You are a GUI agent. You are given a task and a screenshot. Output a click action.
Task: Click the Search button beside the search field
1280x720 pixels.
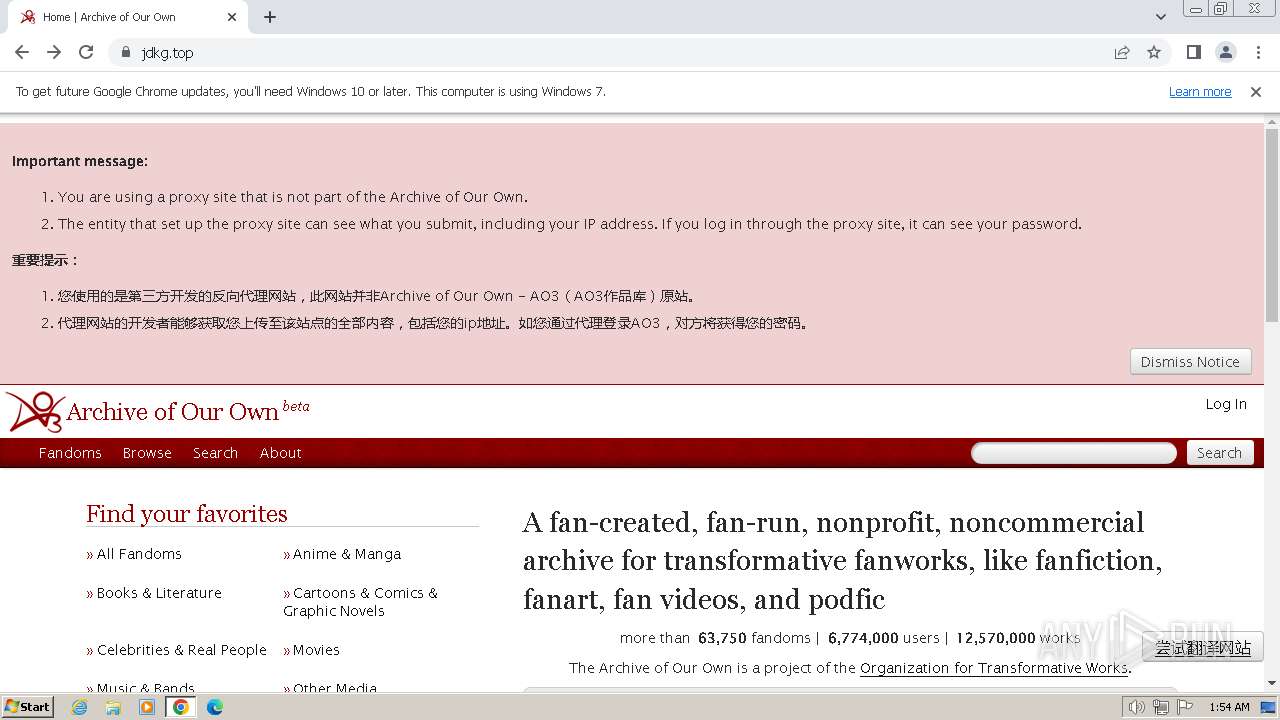pos(1219,453)
